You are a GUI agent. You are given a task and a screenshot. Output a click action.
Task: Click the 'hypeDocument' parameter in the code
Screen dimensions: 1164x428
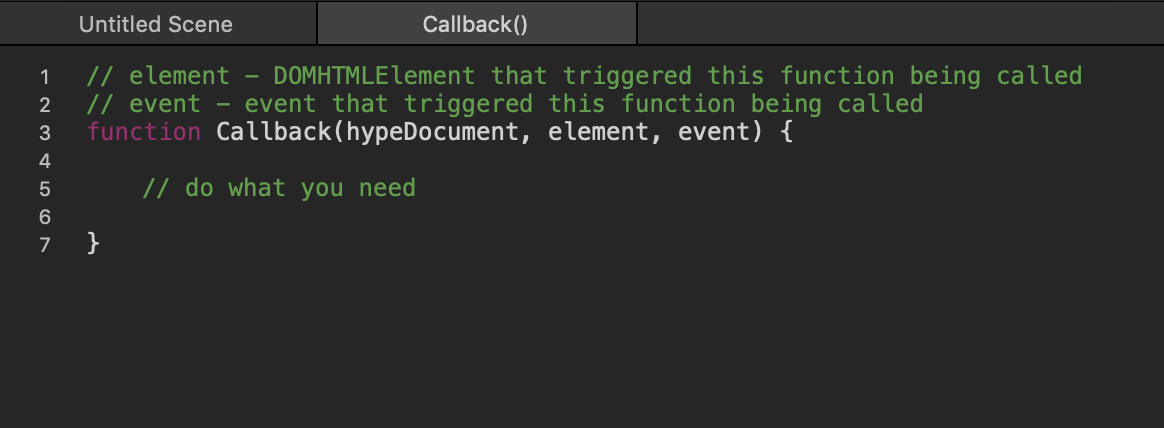click(431, 132)
